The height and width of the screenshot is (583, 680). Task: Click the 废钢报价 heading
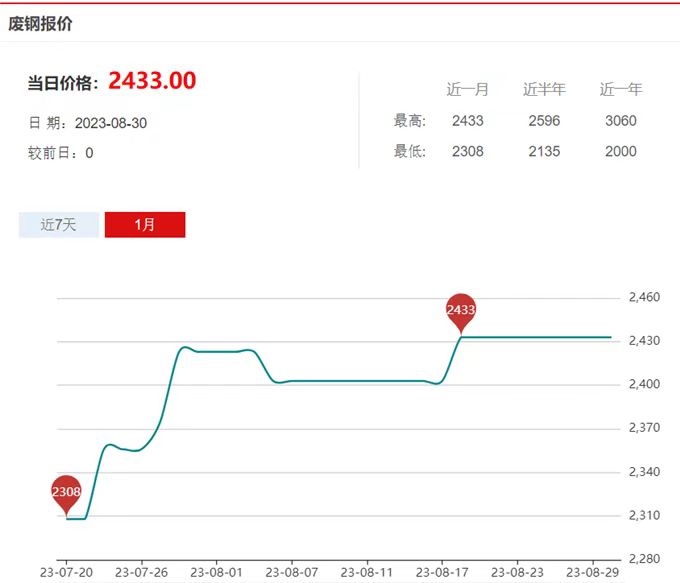tap(40, 23)
